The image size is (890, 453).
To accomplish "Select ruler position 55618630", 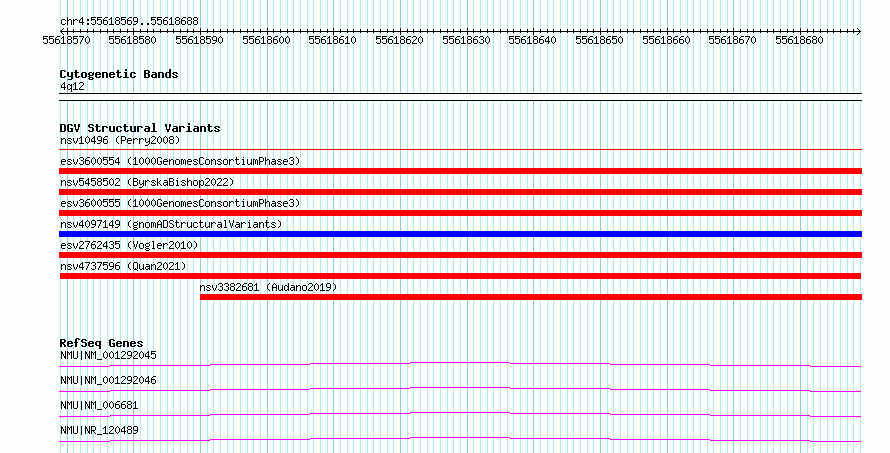I will point(466,40).
